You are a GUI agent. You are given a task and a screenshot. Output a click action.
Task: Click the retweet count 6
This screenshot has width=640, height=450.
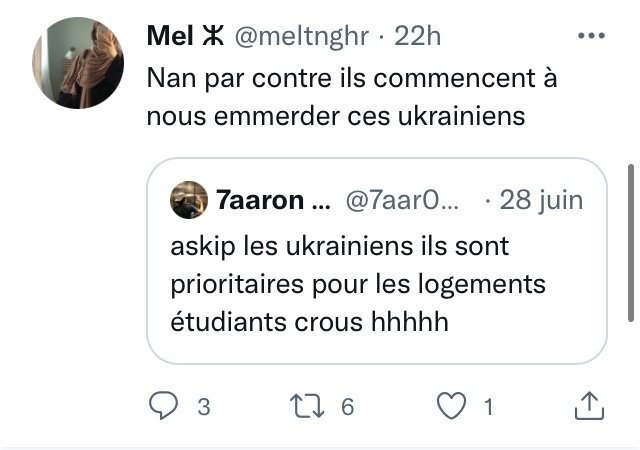pos(347,407)
